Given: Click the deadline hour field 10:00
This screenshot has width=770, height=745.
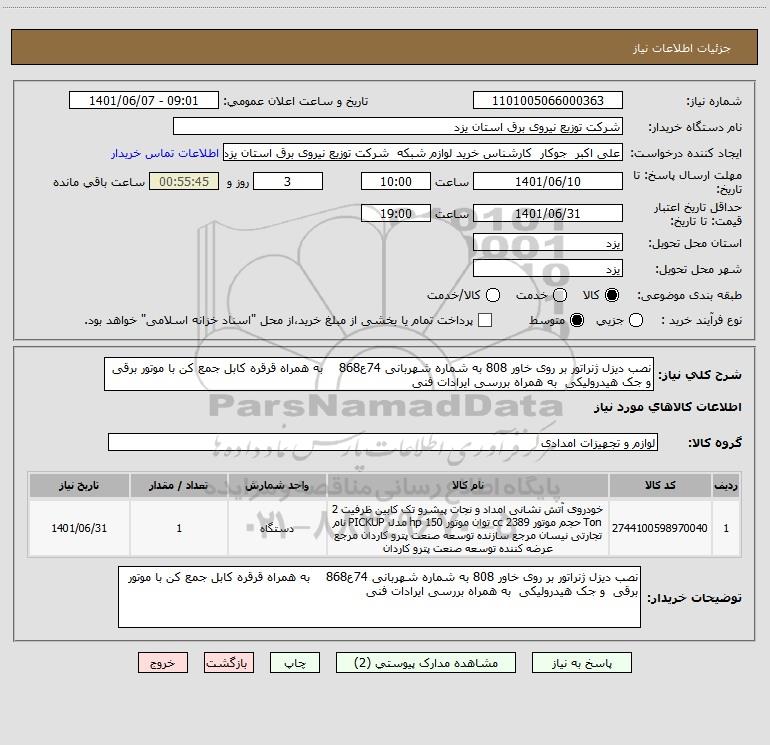Looking at the screenshot, I should tap(396, 181).
